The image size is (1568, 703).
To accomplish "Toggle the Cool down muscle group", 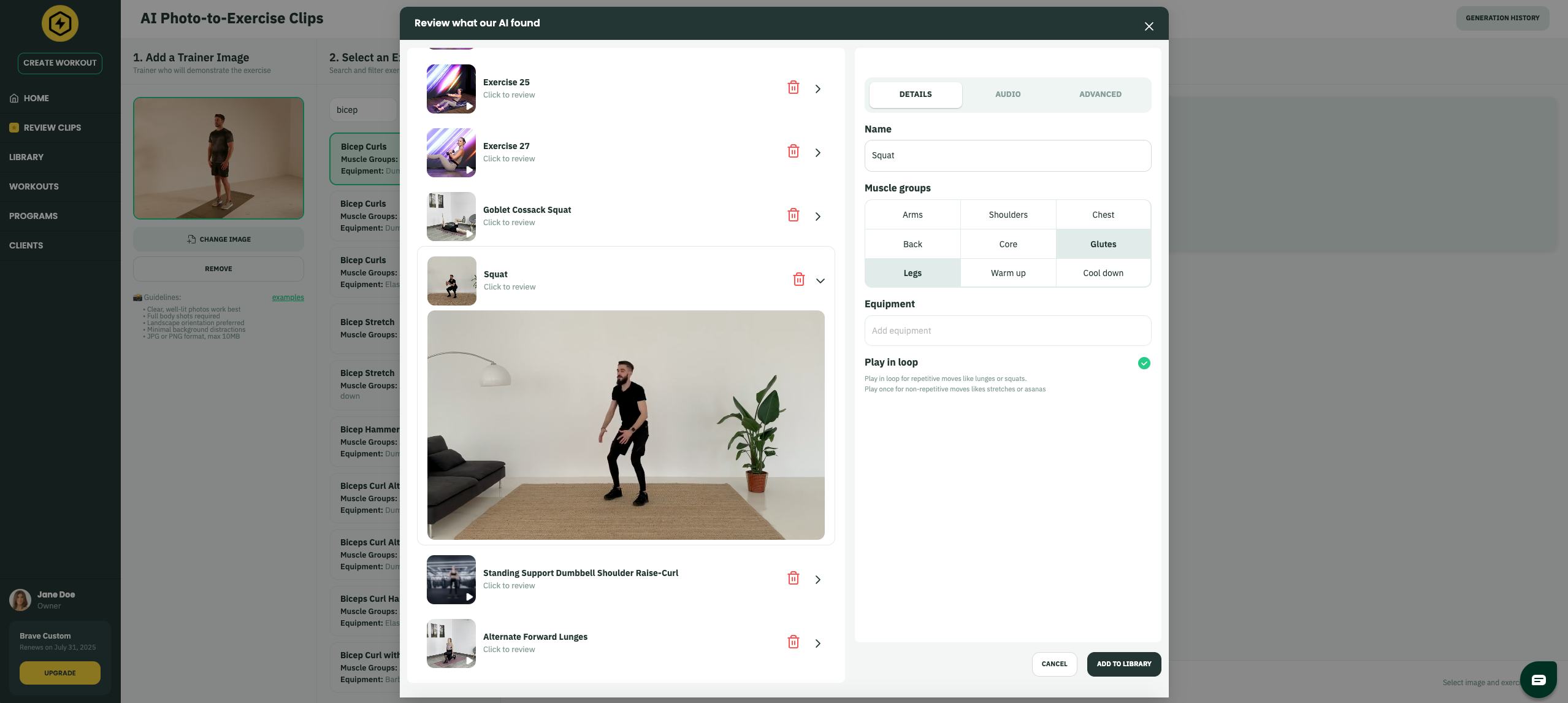I will pyautogui.click(x=1103, y=273).
